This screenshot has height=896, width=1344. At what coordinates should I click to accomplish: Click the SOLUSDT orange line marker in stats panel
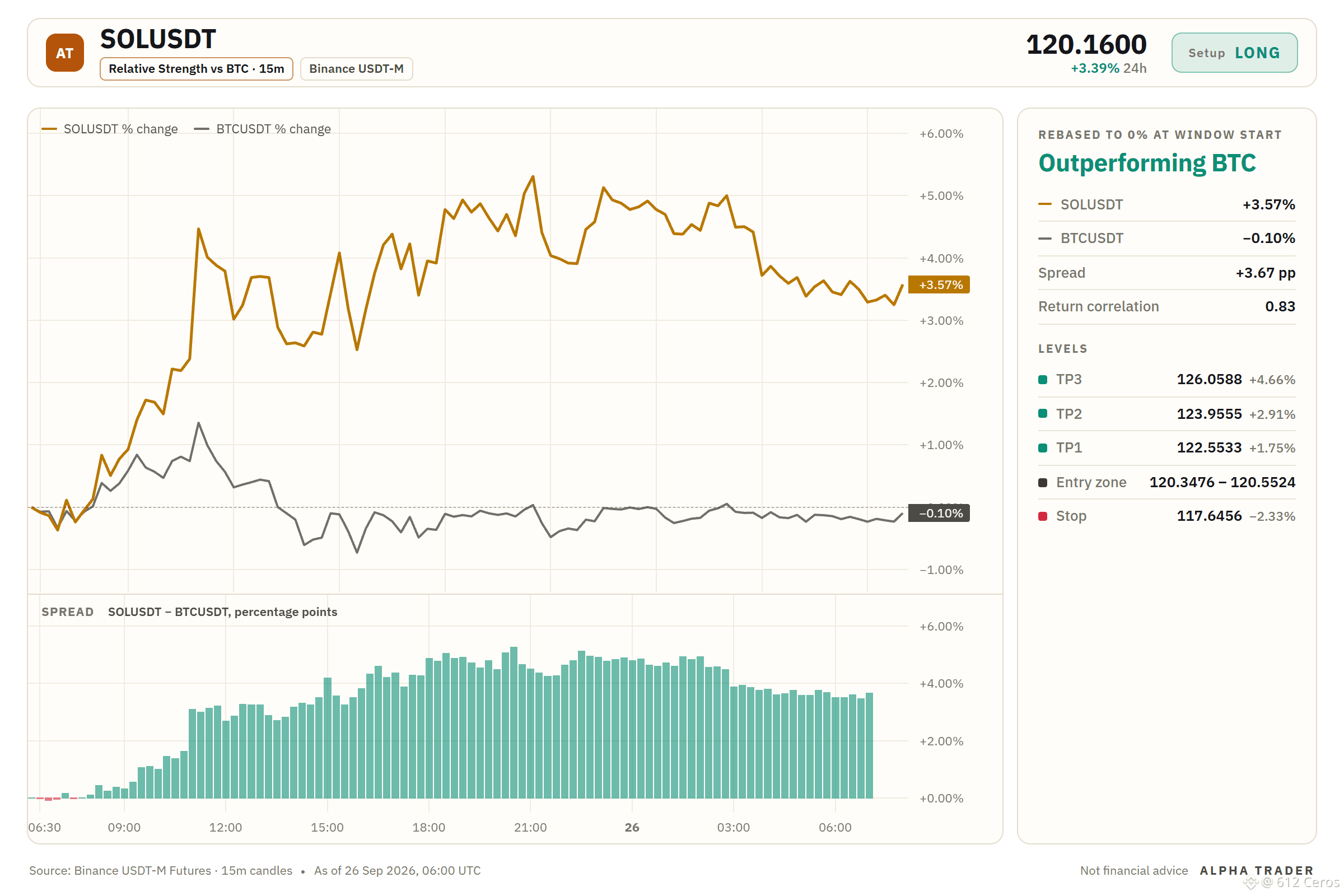click(1045, 204)
